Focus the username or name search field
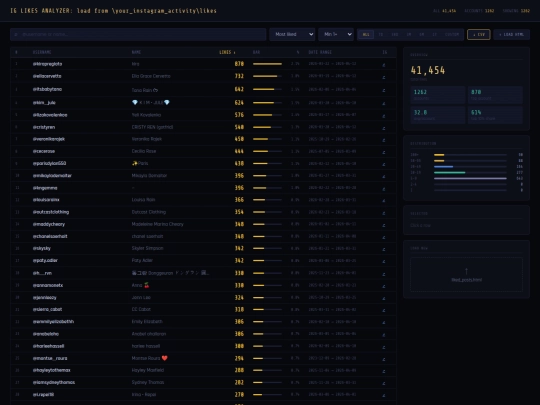The image size is (540, 405). pyautogui.click(x=138, y=34)
